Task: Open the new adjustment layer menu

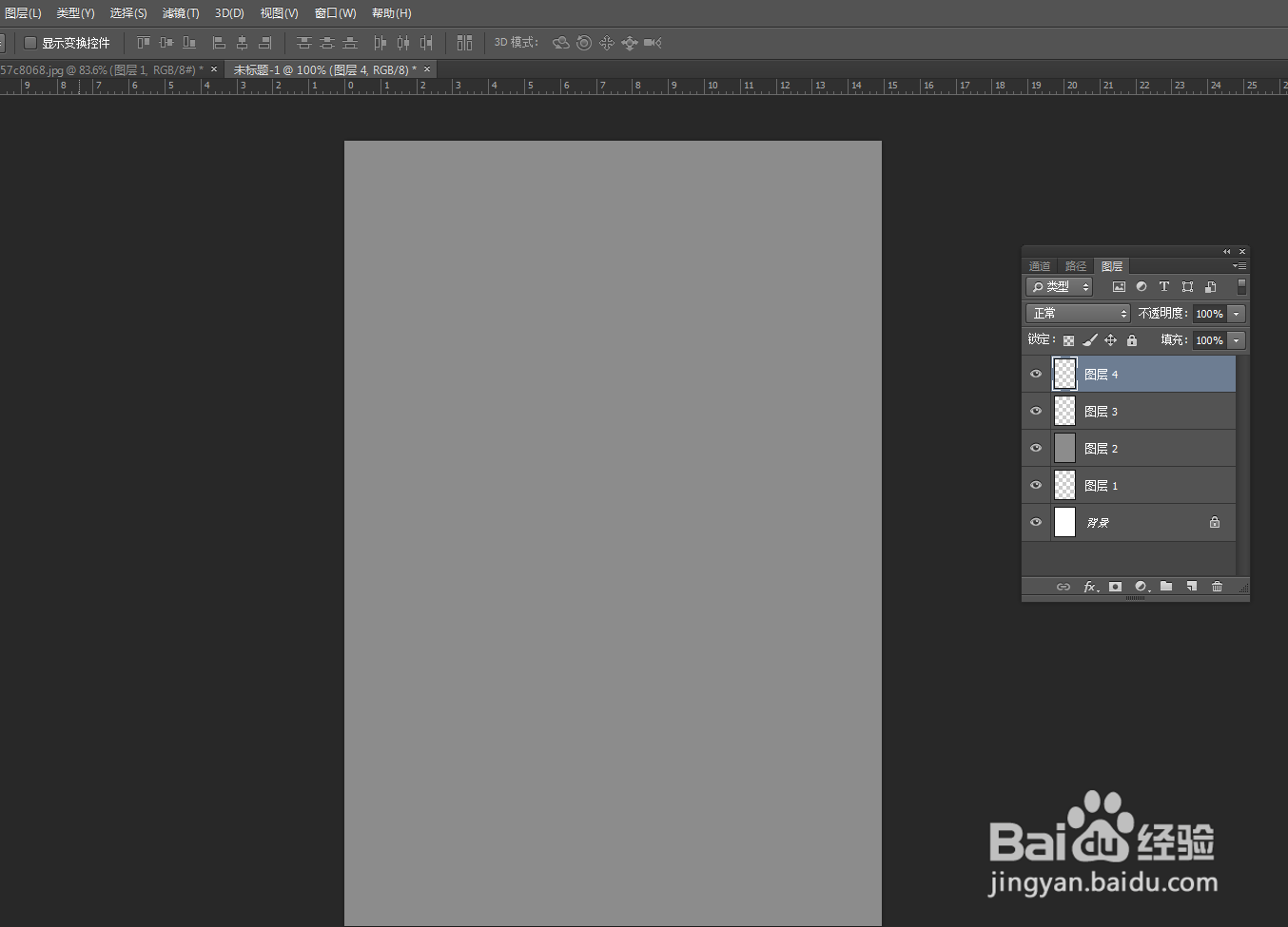Action: pos(1142,587)
